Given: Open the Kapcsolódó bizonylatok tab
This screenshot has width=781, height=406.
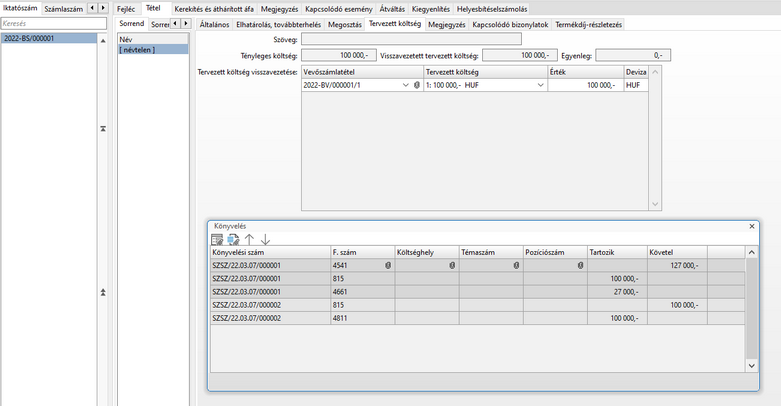Looking at the screenshot, I should pyautogui.click(x=511, y=23).
